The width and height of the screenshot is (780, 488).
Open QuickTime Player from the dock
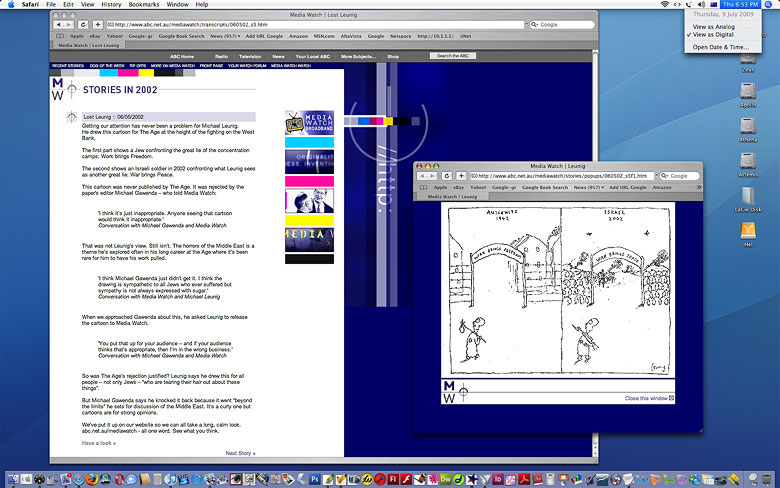point(197,479)
